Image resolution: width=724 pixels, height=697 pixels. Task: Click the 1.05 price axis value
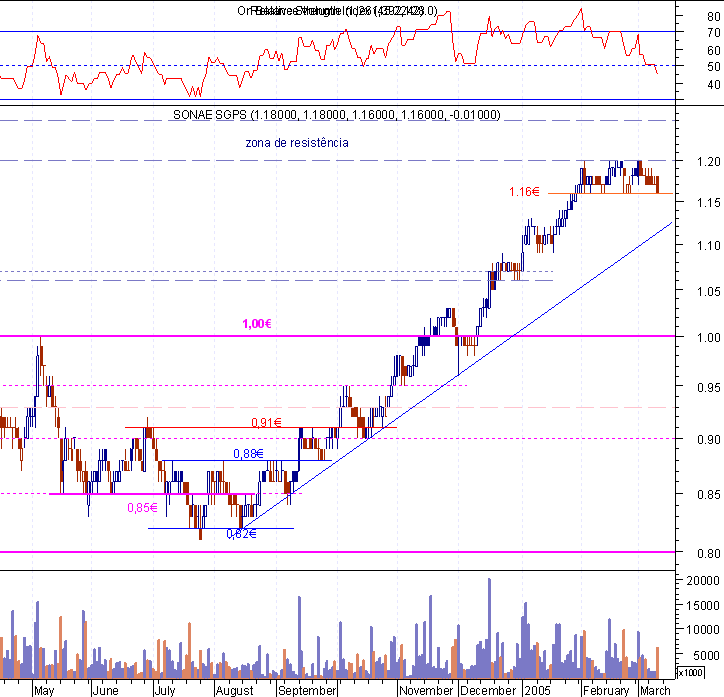[x=709, y=292]
